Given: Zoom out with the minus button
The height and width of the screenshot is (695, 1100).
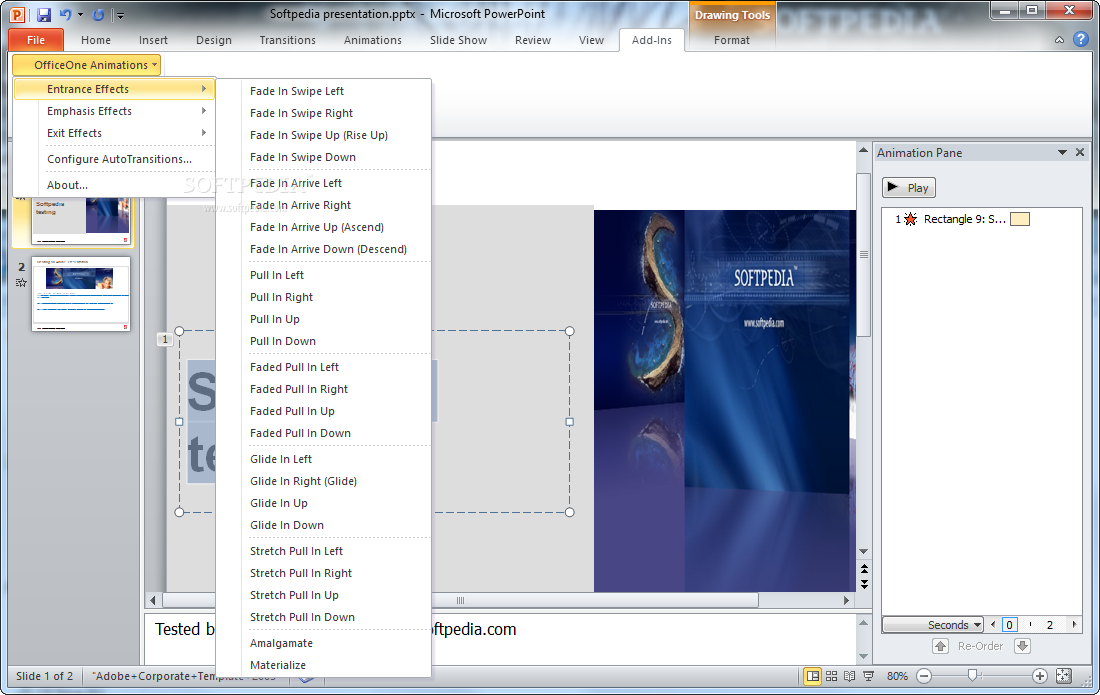Looking at the screenshot, I should tap(924, 676).
